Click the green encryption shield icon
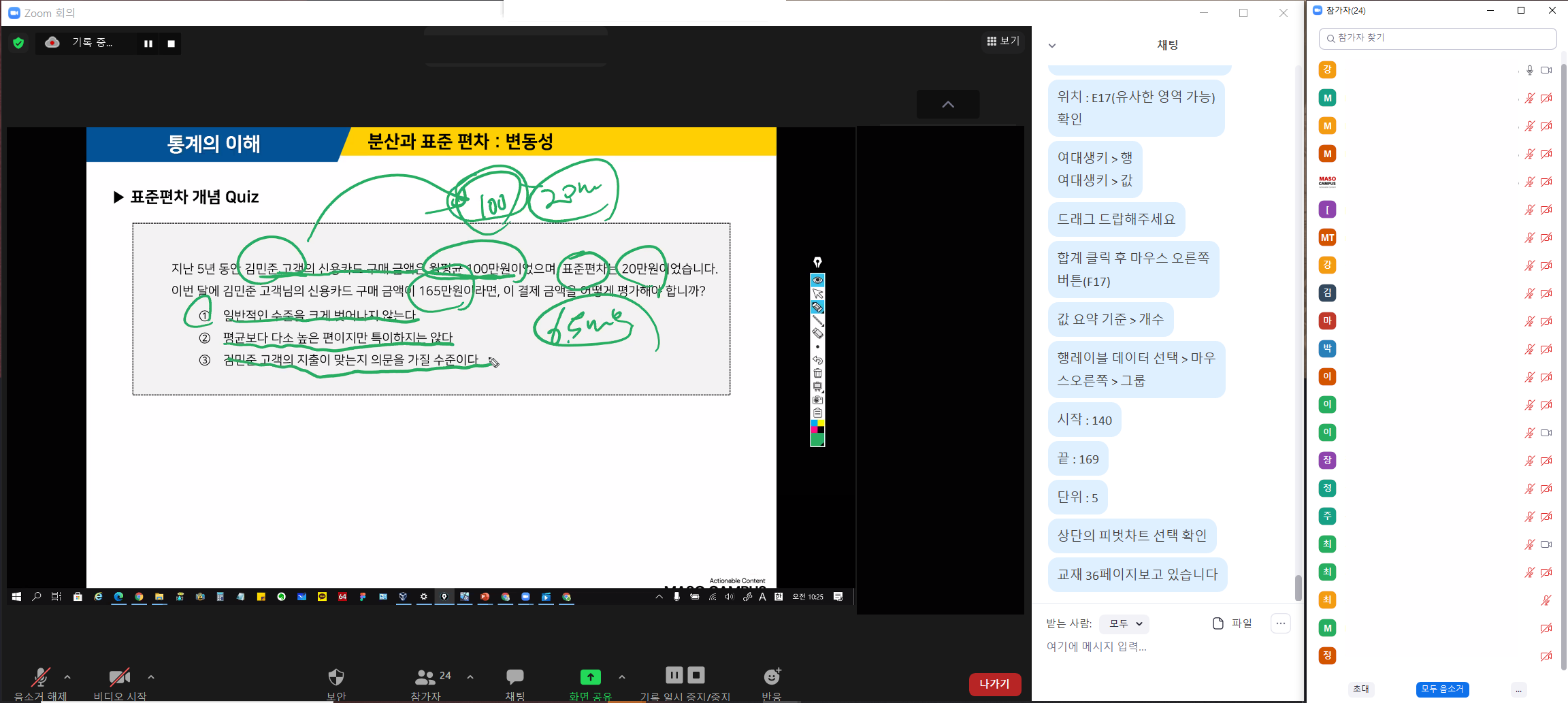Image resolution: width=1568 pixels, height=703 pixels. point(18,43)
